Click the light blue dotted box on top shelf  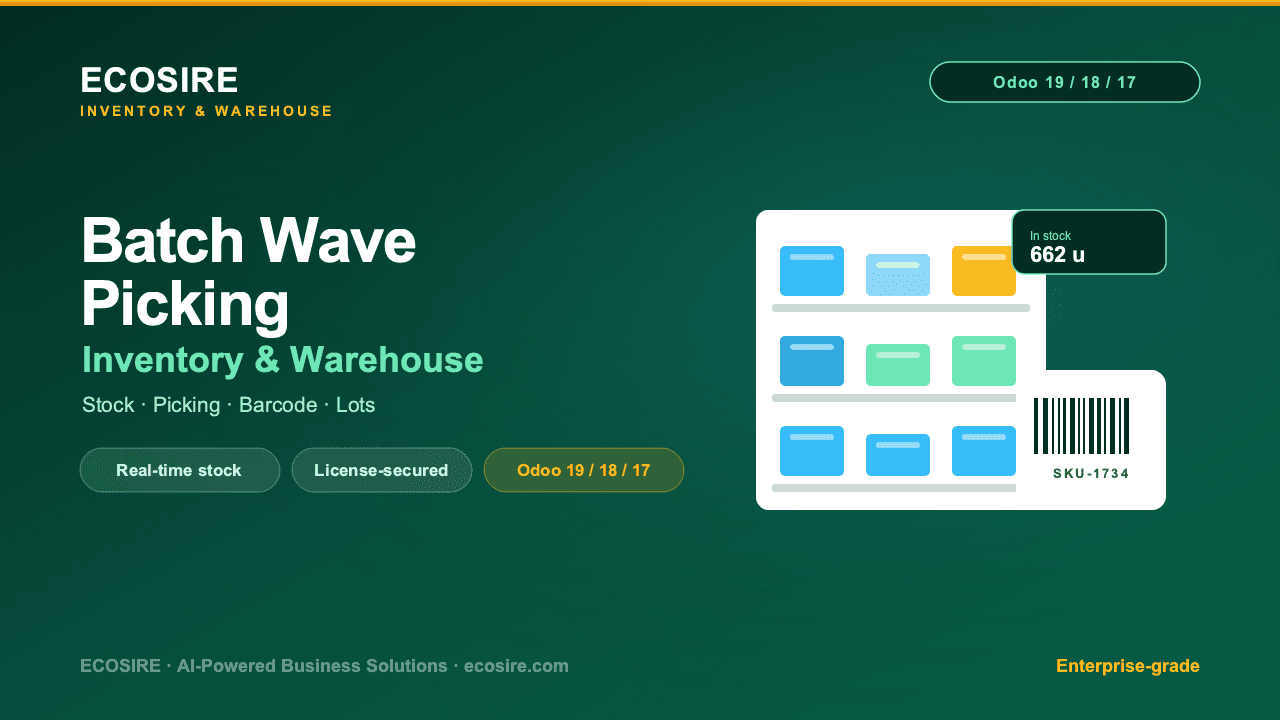coord(898,275)
